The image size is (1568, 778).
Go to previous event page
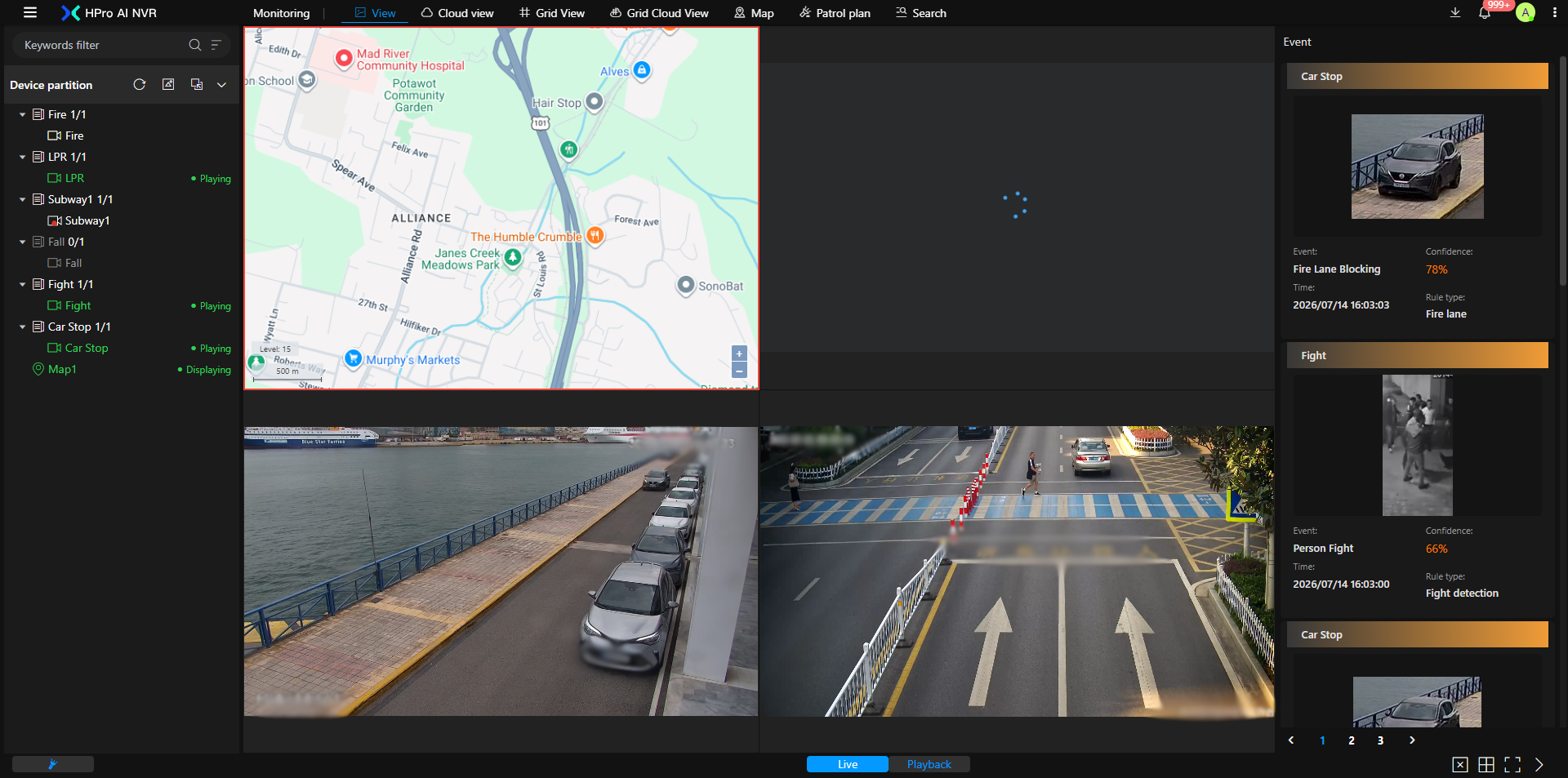click(1291, 740)
